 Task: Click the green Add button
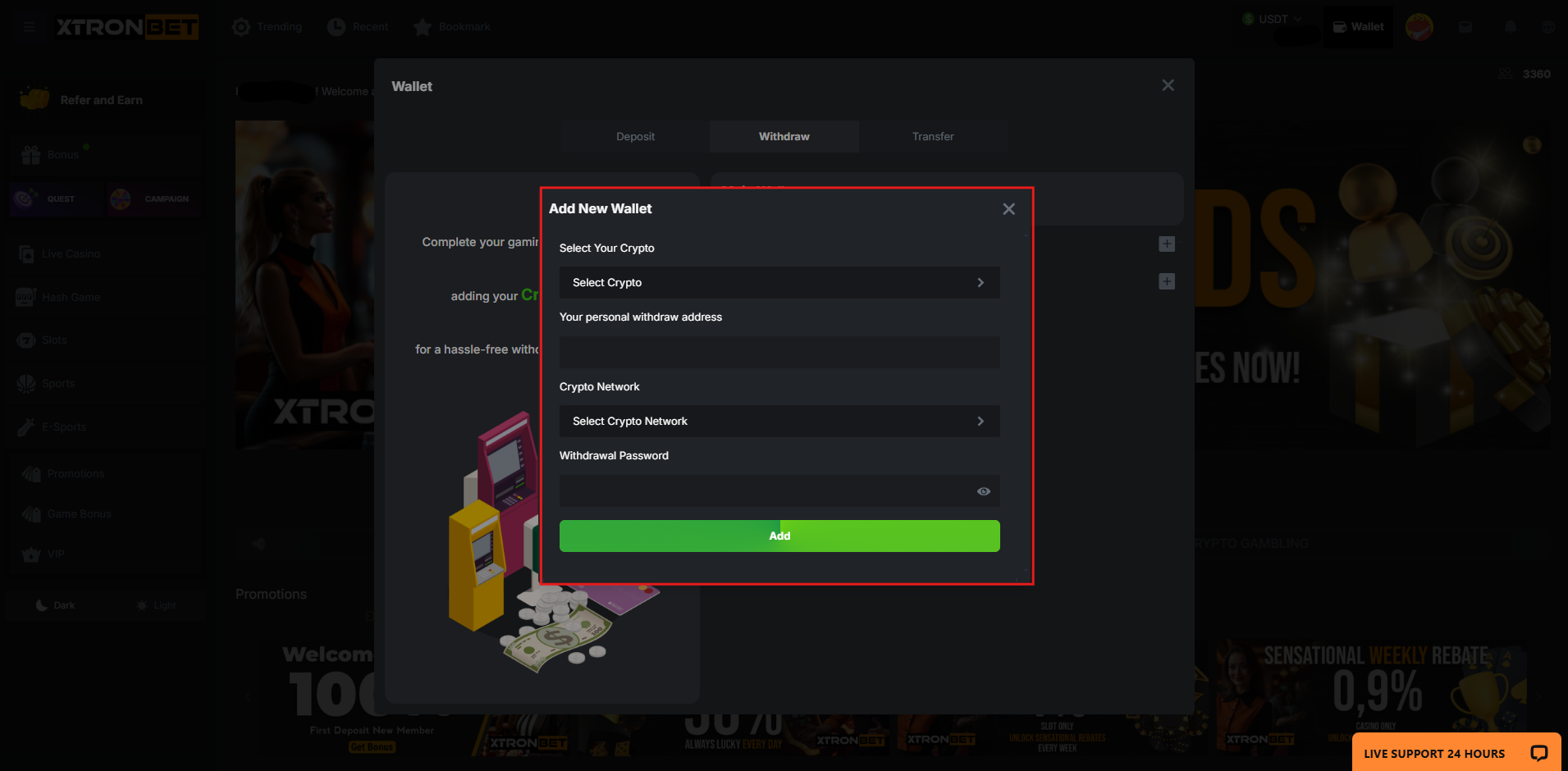(x=779, y=536)
